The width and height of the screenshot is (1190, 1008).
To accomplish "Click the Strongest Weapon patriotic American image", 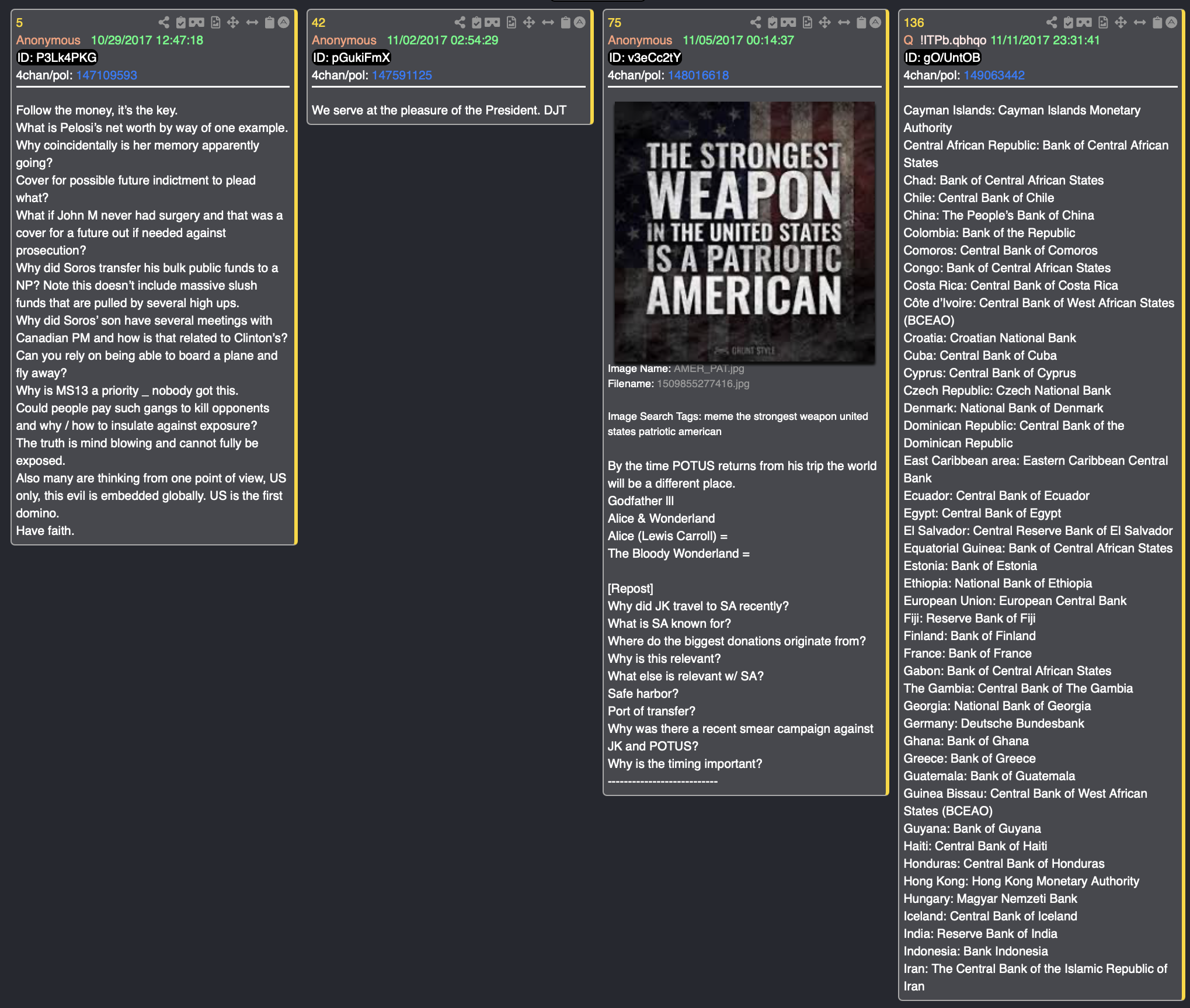I will [x=744, y=232].
